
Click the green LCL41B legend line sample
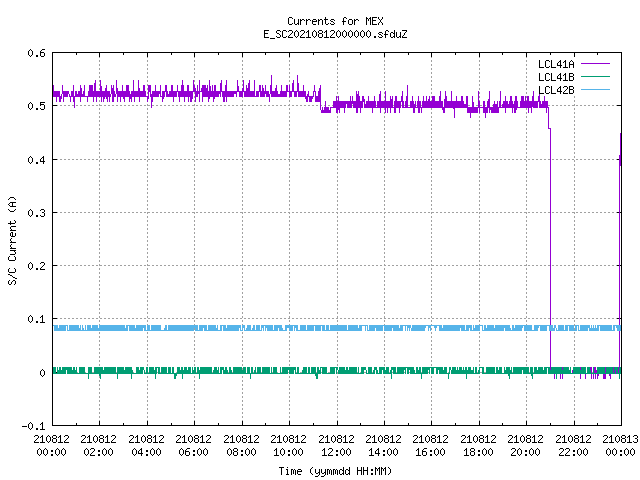(595, 76)
